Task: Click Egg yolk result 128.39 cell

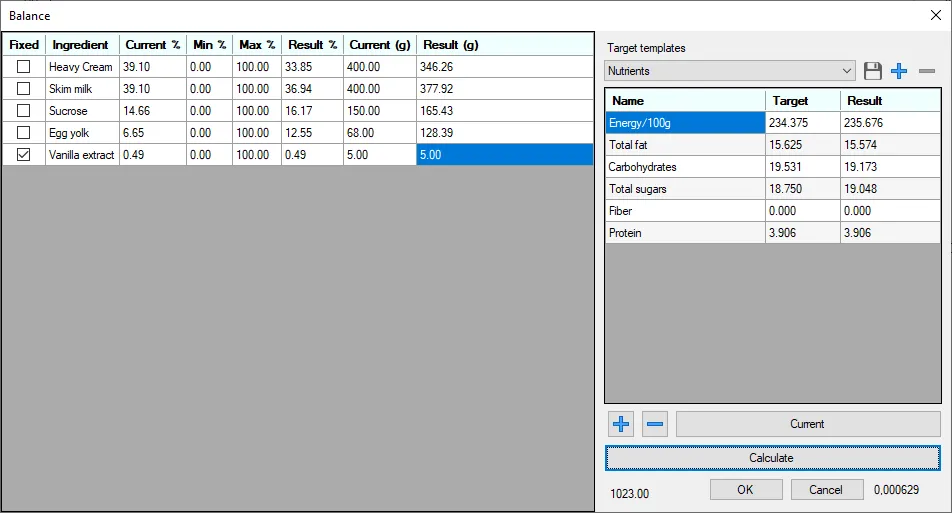Action: (505, 132)
